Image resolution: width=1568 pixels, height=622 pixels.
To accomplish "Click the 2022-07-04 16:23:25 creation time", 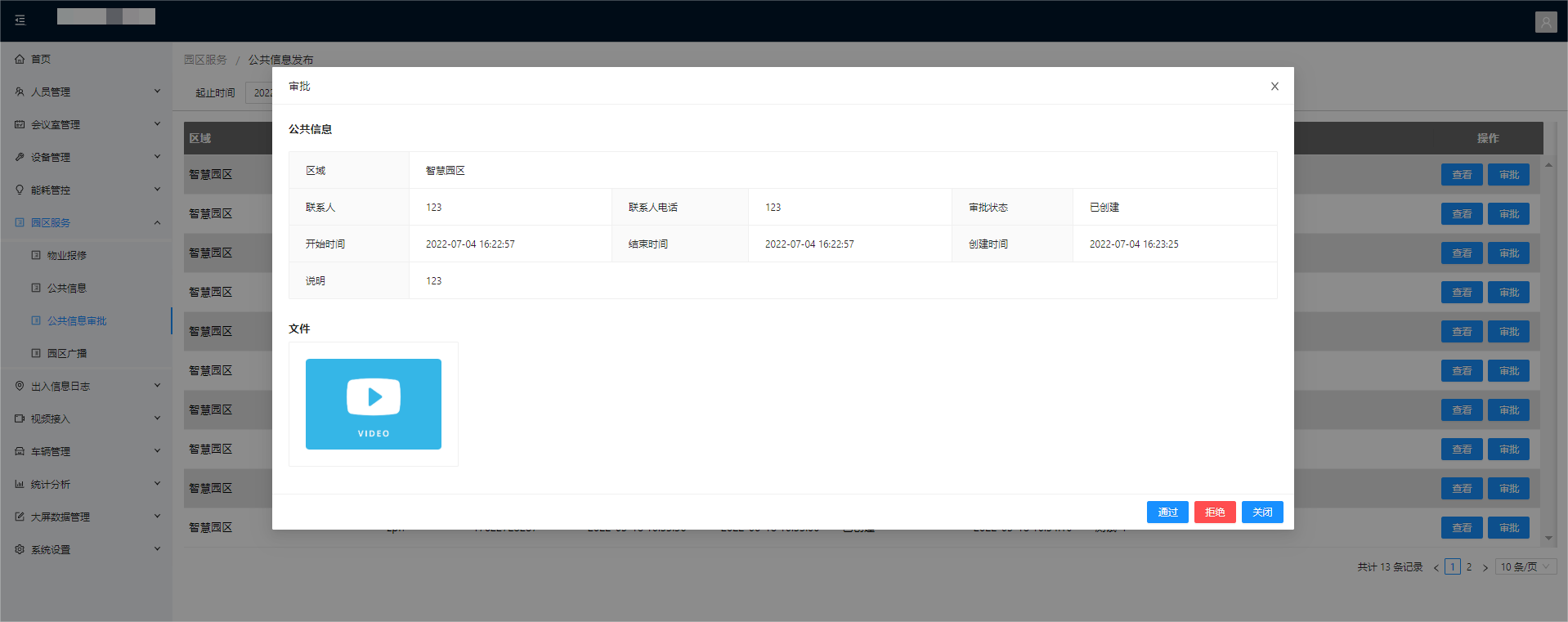I will pyautogui.click(x=1134, y=244).
